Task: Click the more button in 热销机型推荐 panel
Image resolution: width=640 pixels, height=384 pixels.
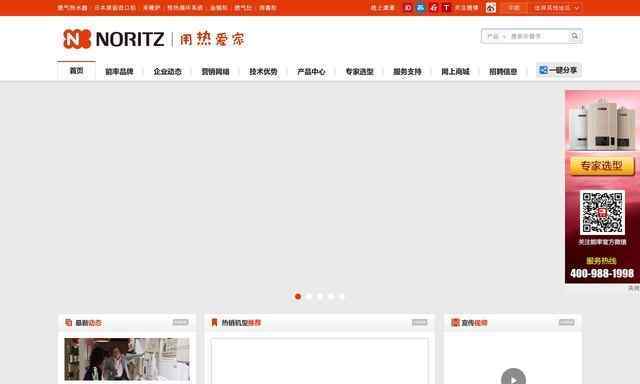Action: pyautogui.click(x=420, y=322)
